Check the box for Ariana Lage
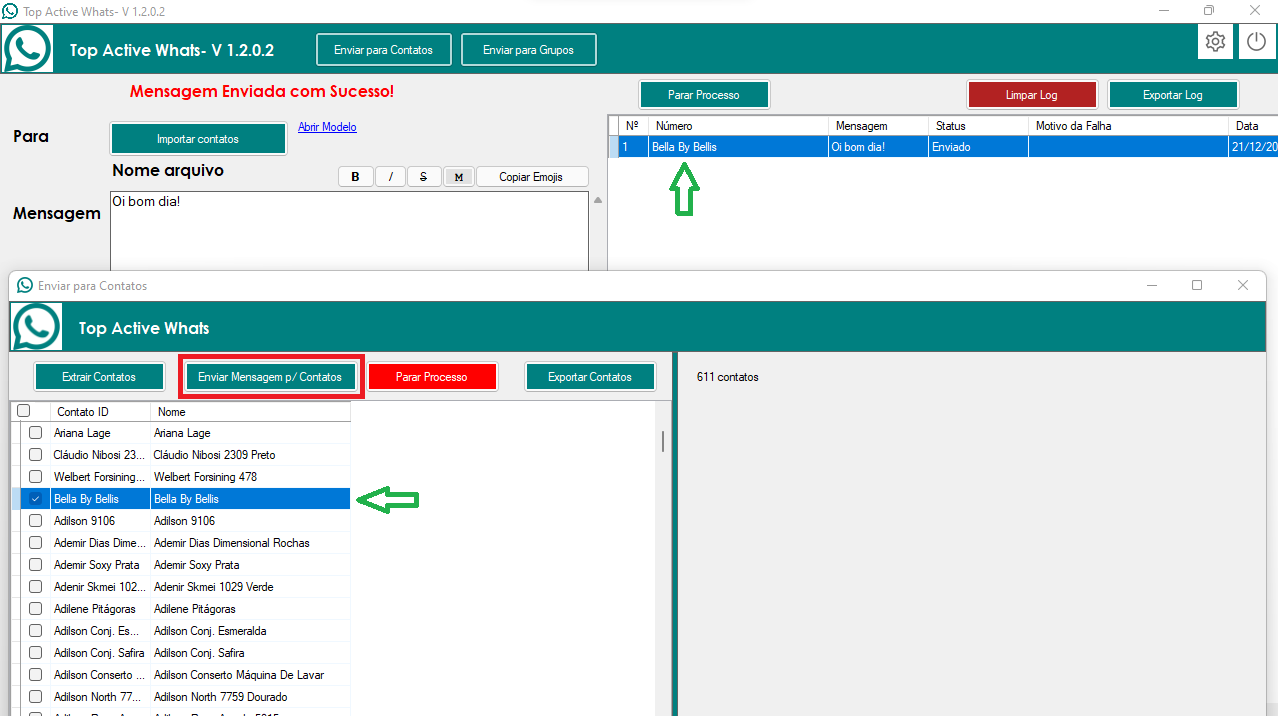This screenshot has width=1278, height=716. coord(35,433)
